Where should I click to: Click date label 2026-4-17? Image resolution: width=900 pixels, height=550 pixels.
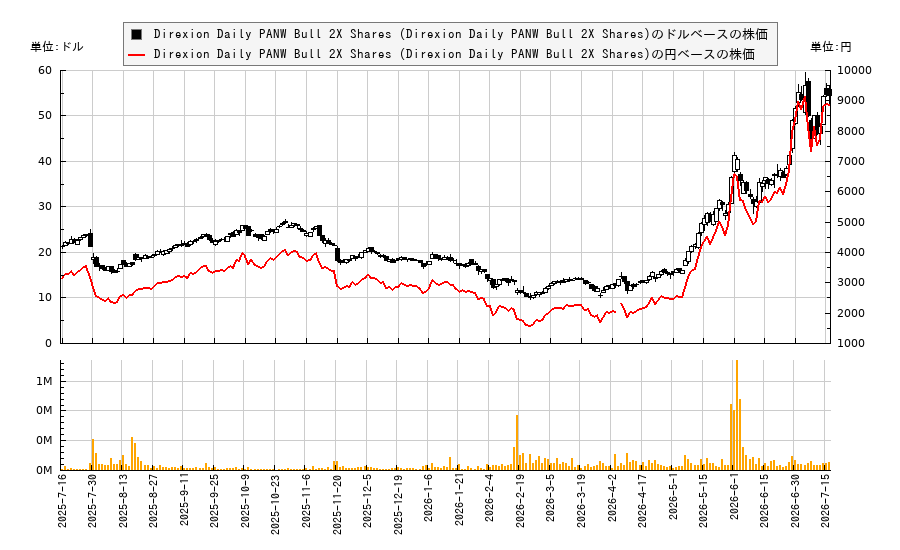(642, 501)
